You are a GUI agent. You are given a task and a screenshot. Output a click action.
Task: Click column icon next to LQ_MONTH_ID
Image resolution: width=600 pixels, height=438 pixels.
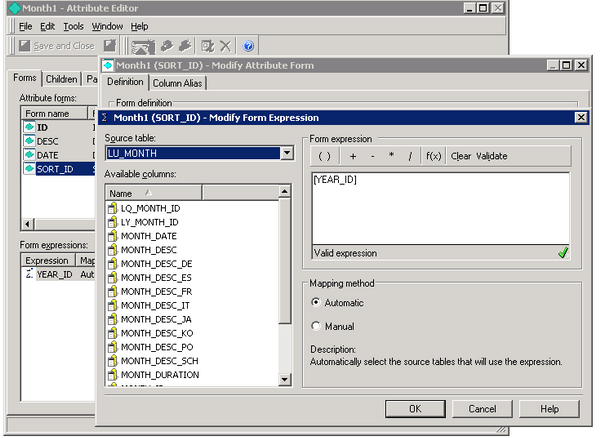[x=112, y=208]
